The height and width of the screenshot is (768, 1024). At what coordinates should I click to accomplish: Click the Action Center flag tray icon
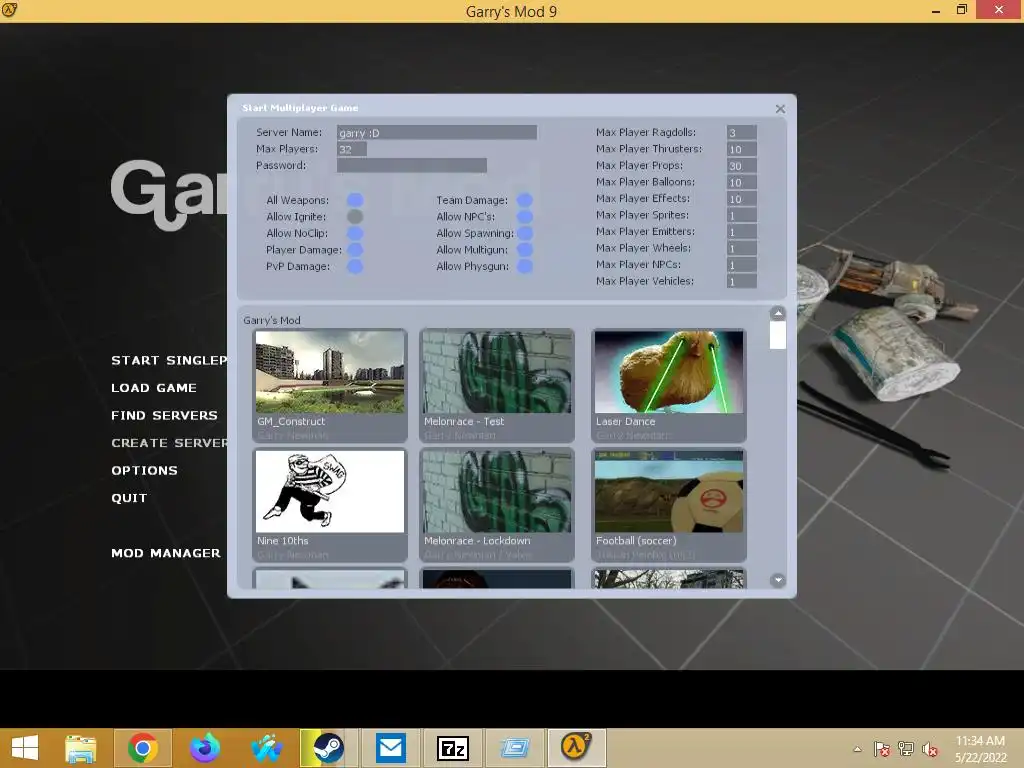882,749
